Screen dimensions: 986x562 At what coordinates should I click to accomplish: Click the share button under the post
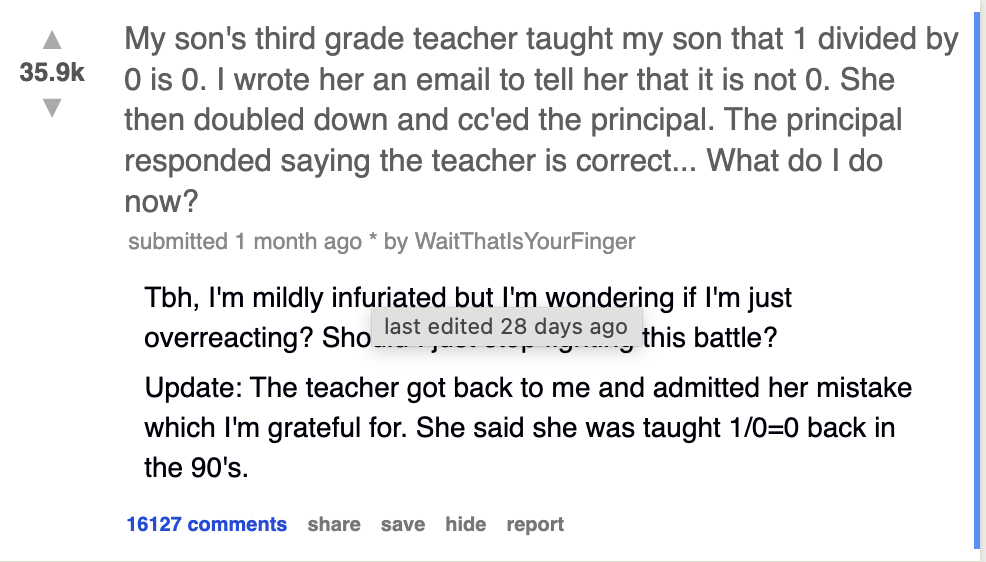pyautogui.click(x=334, y=524)
